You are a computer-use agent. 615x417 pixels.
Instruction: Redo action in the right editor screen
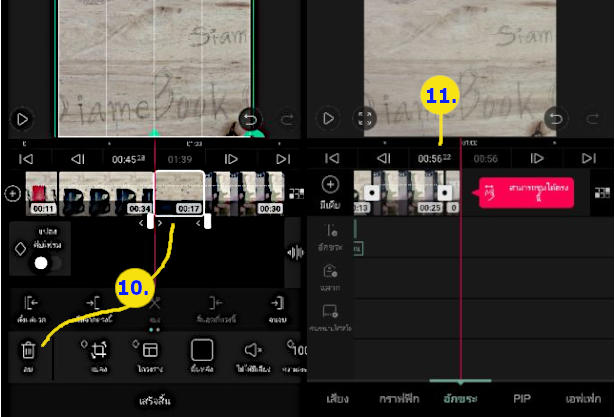point(593,118)
